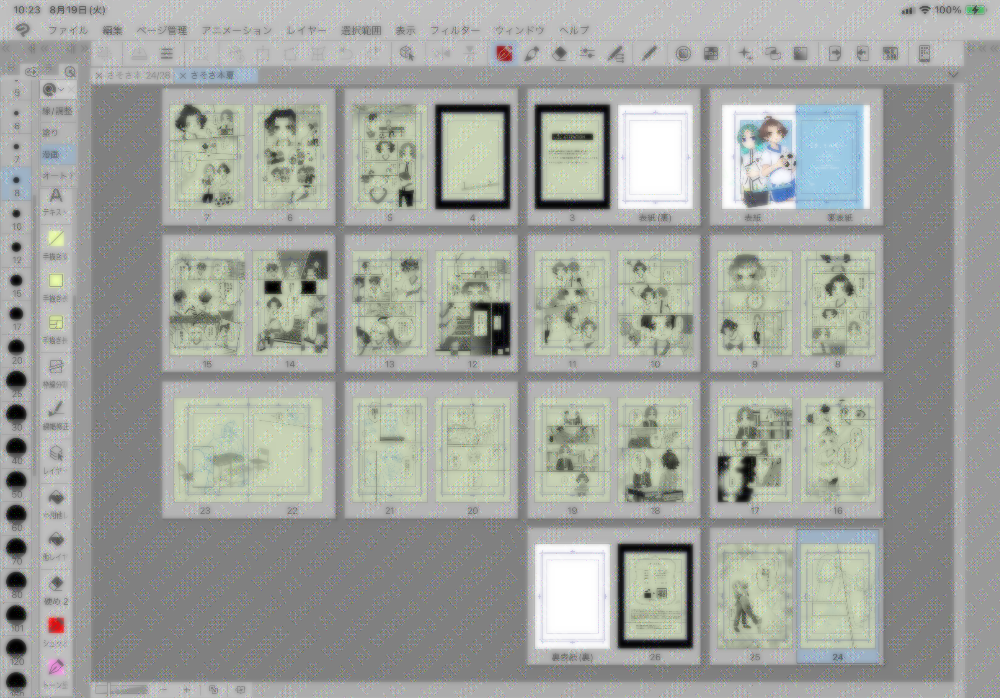Open the フィルター menu
Image resolution: width=1000 pixels, height=698 pixels.
click(x=455, y=31)
